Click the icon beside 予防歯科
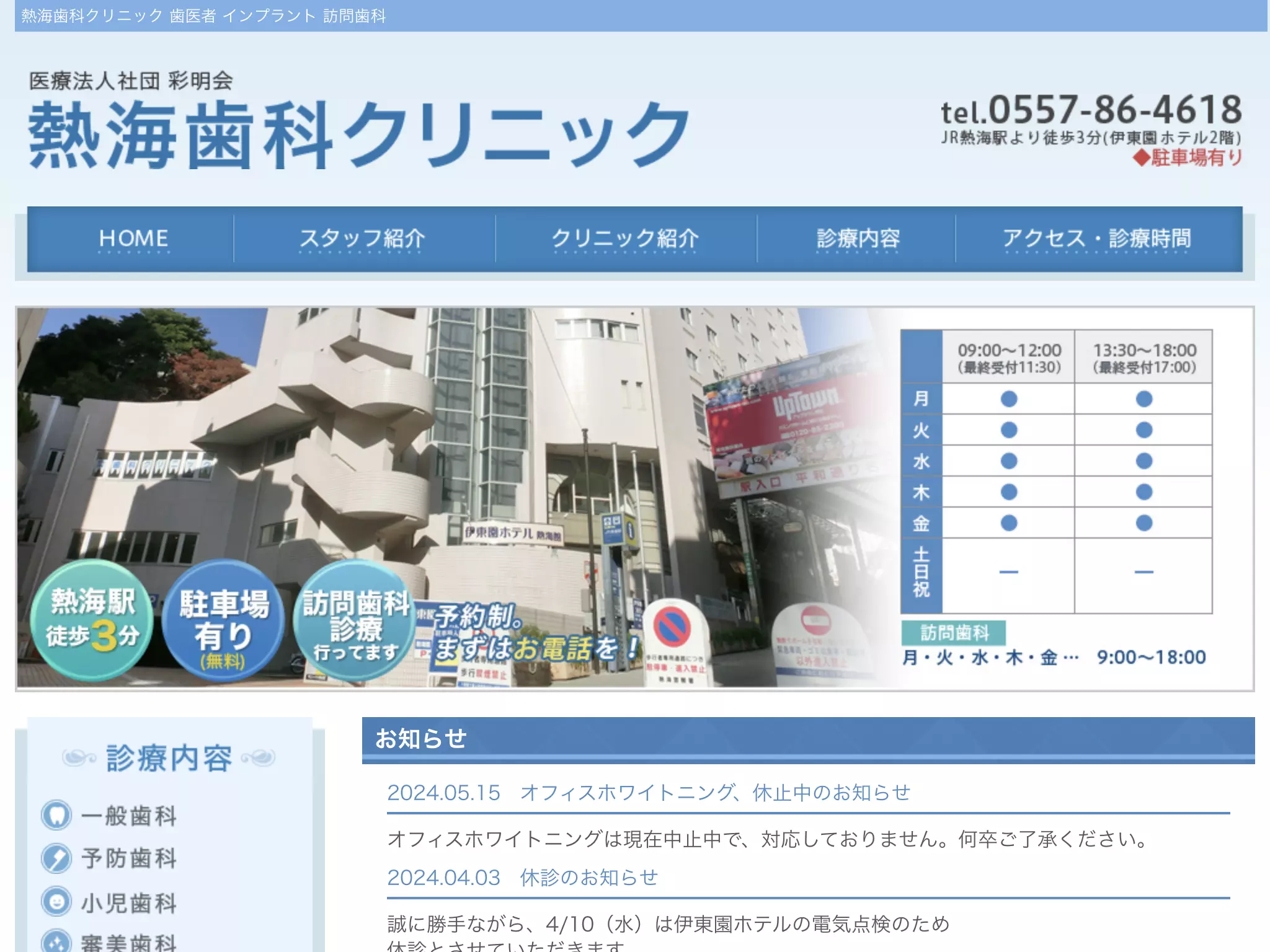This screenshot has height=952, width=1270. point(56,858)
